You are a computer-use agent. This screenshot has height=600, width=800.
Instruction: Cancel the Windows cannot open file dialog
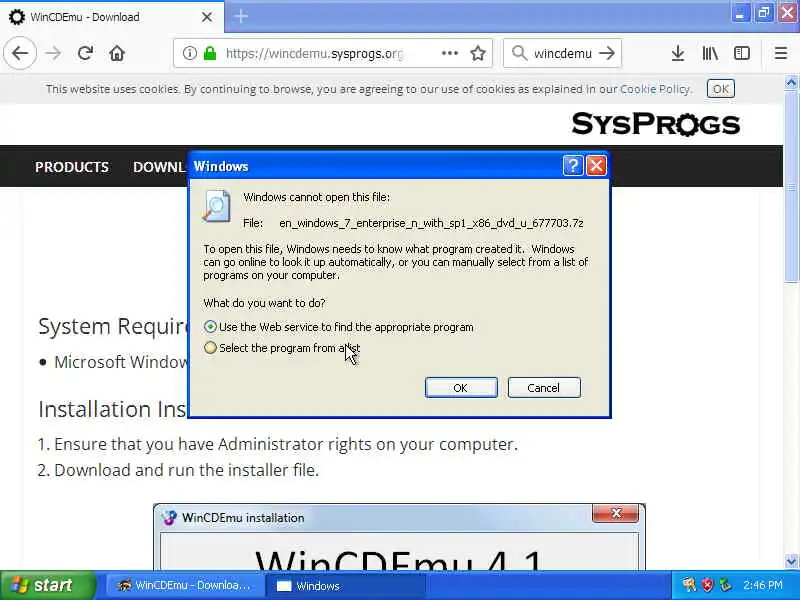tap(544, 388)
